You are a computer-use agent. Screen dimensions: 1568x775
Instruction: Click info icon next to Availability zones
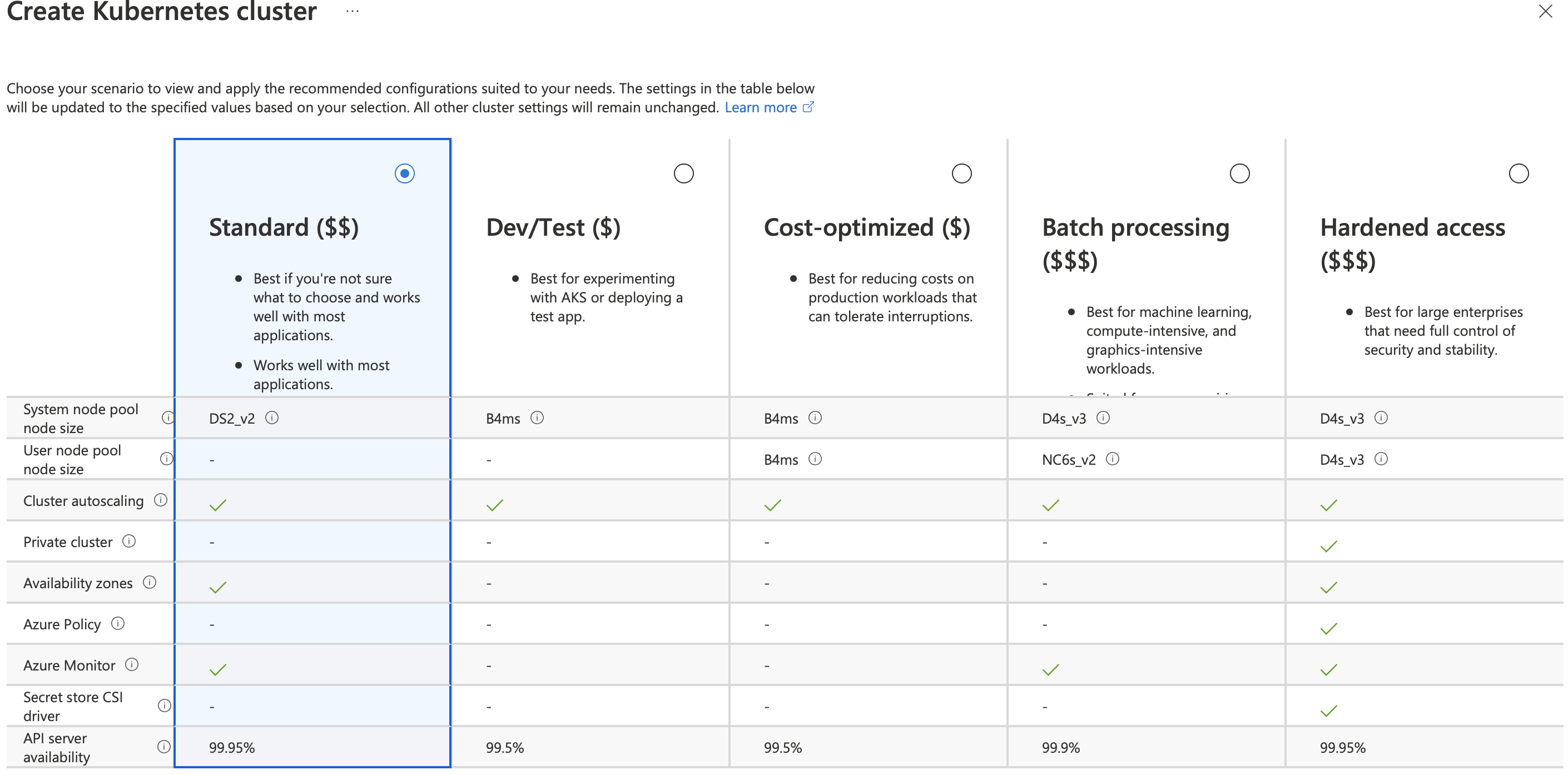[x=150, y=582]
